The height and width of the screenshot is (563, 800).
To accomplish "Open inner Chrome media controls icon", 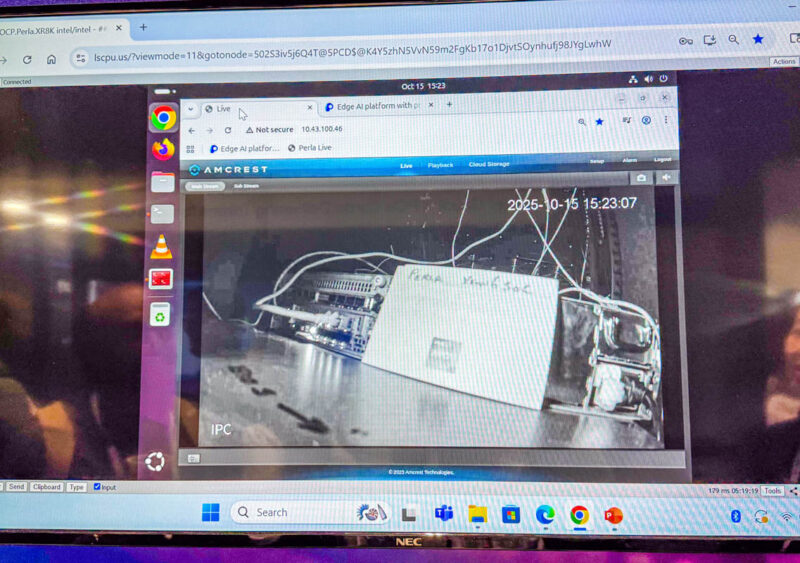I will [627, 120].
